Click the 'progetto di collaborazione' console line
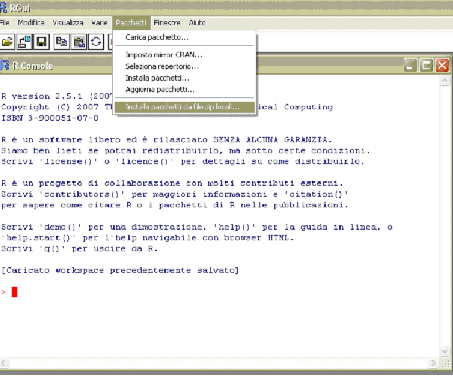The width and height of the screenshot is (453, 377). tap(172, 183)
